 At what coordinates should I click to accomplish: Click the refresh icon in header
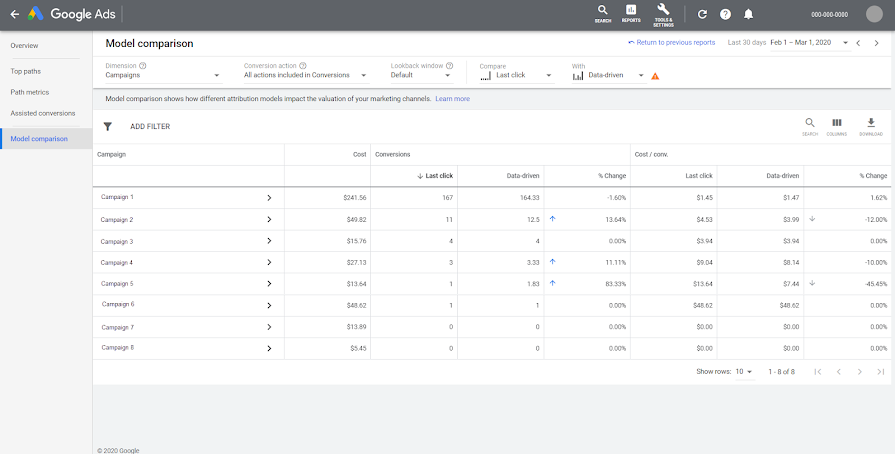tap(702, 14)
